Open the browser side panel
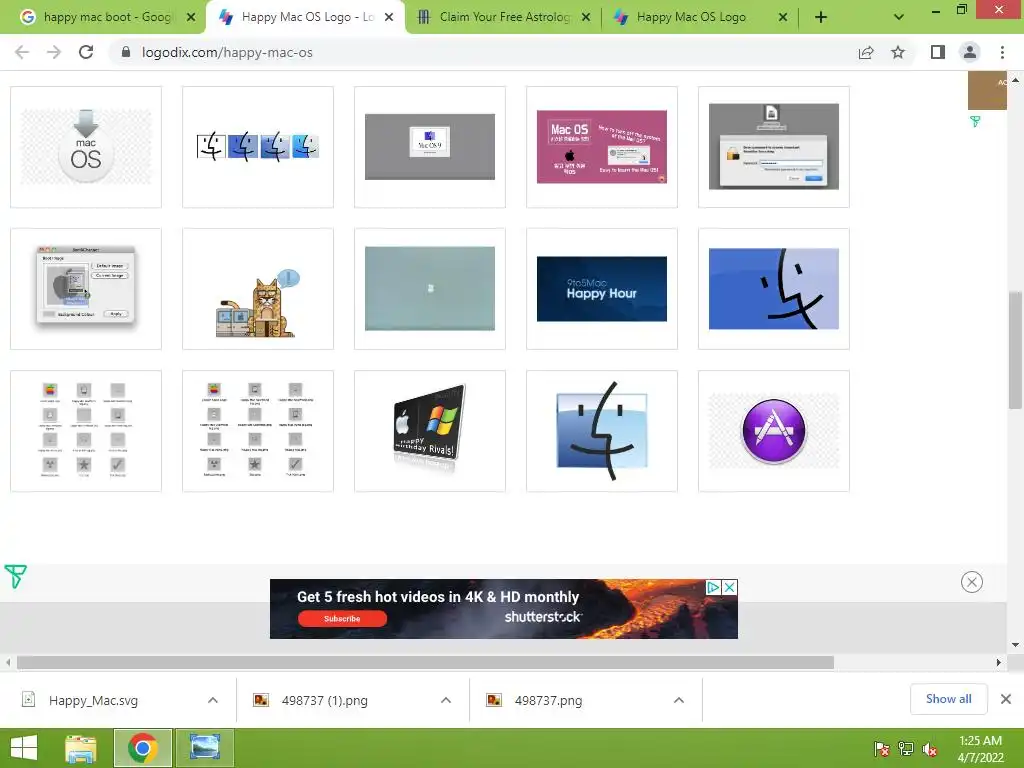This screenshot has height=768, width=1024. point(938,52)
